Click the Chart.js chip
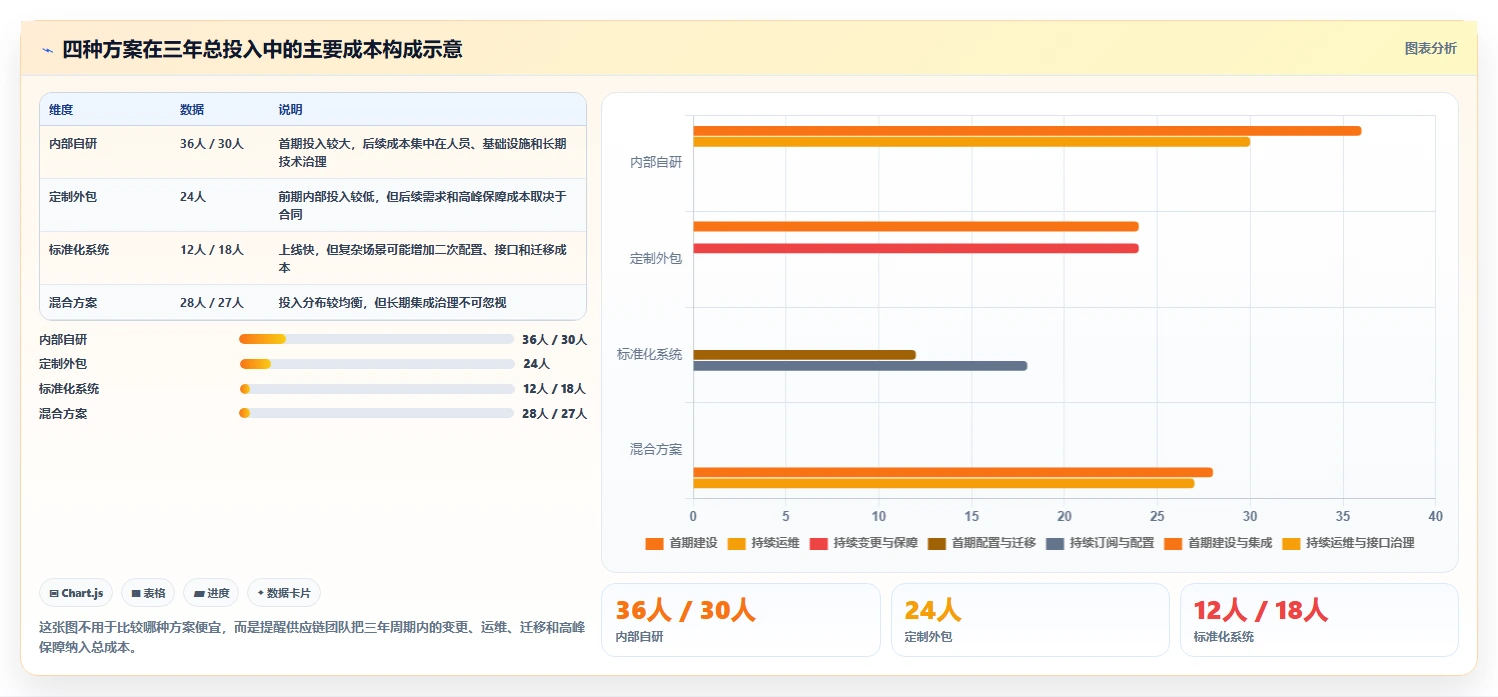The image size is (1498, 697). point(77,593)
